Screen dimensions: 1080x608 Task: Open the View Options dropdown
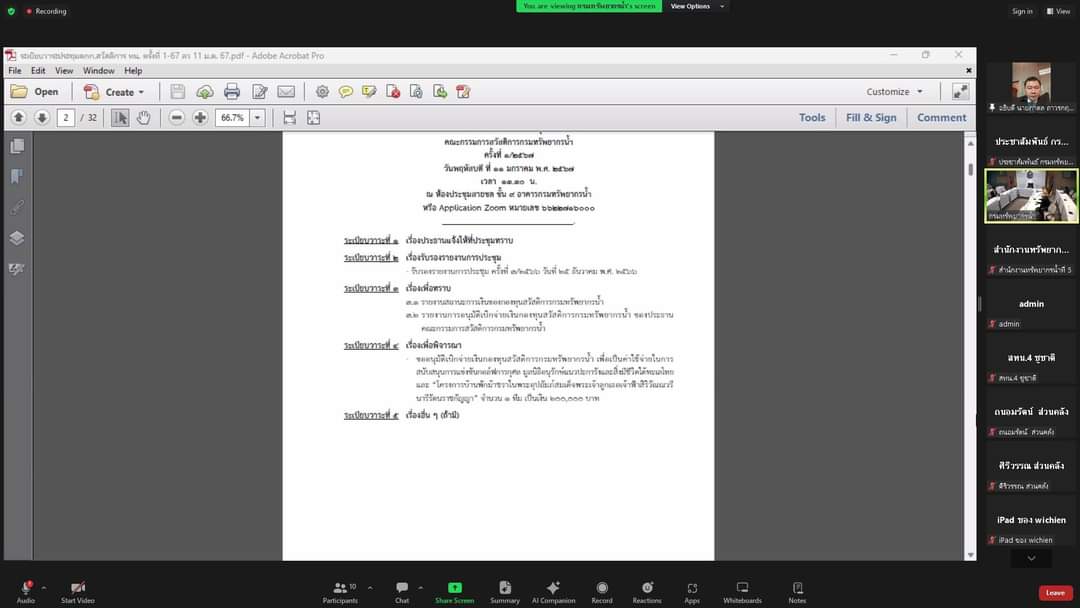point(697,6)
